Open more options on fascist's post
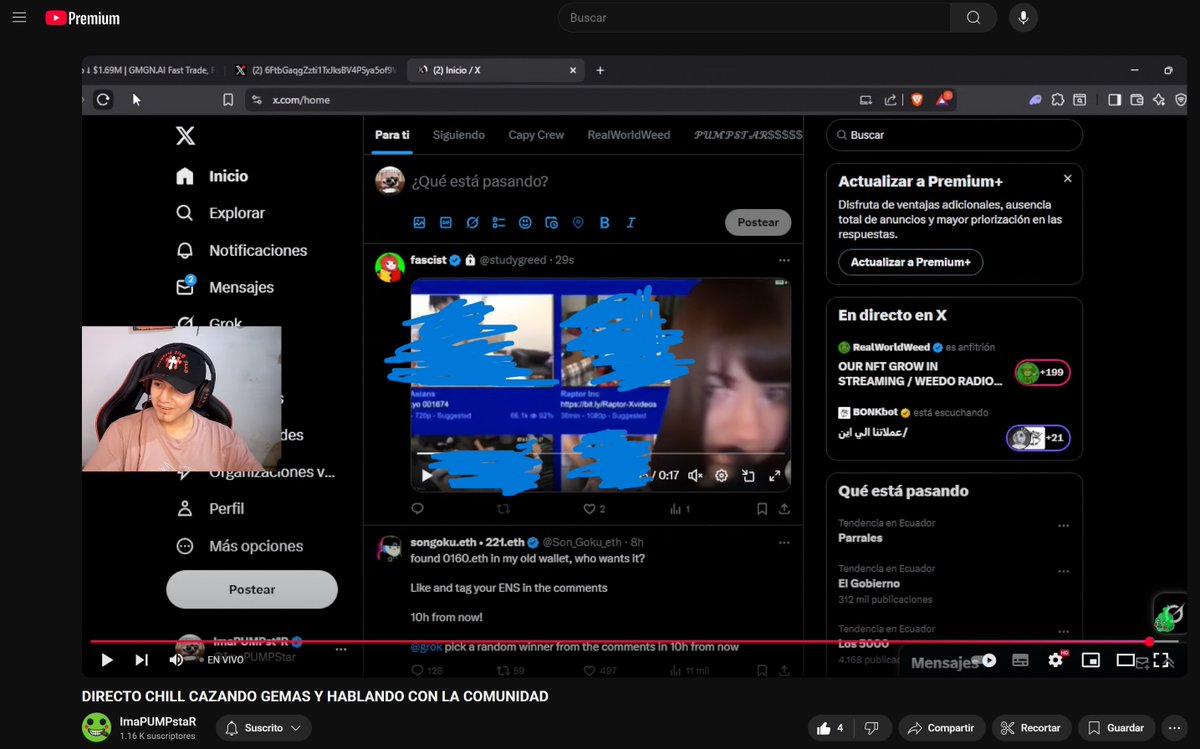This screenshot has width=1200, height=749. click(784, 260)
